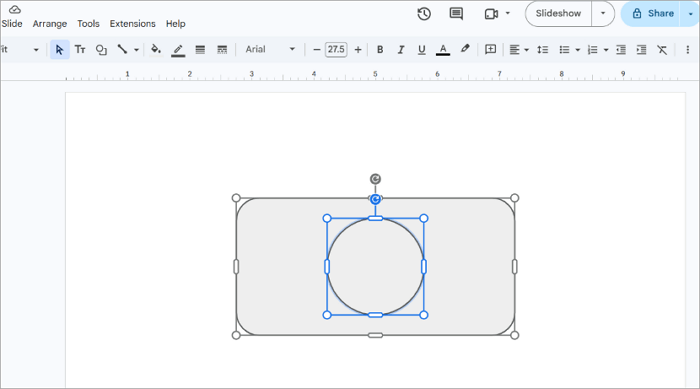Expand numbered list options arrow

point(606,50)
